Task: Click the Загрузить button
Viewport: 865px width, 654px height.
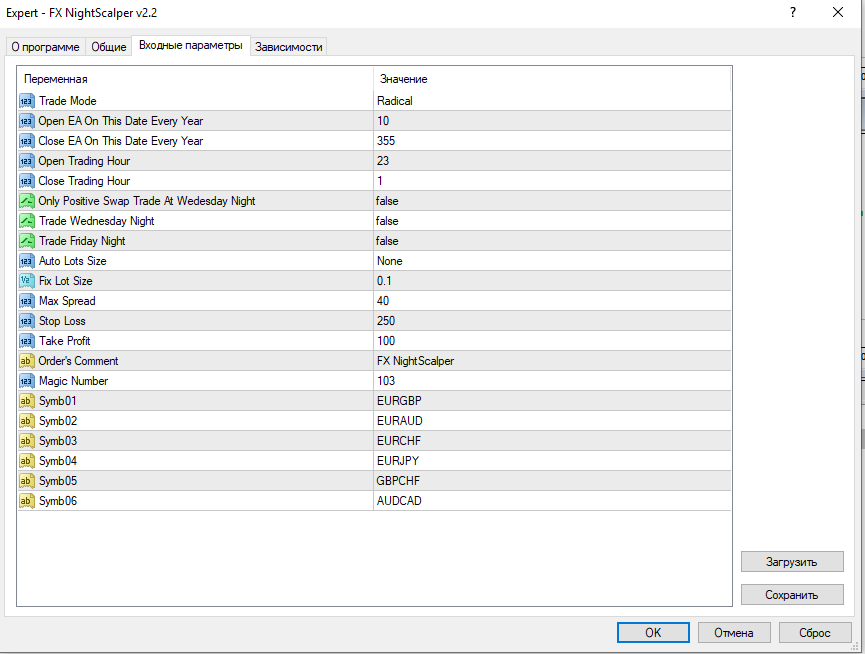Action: click(x=792, y=562)
